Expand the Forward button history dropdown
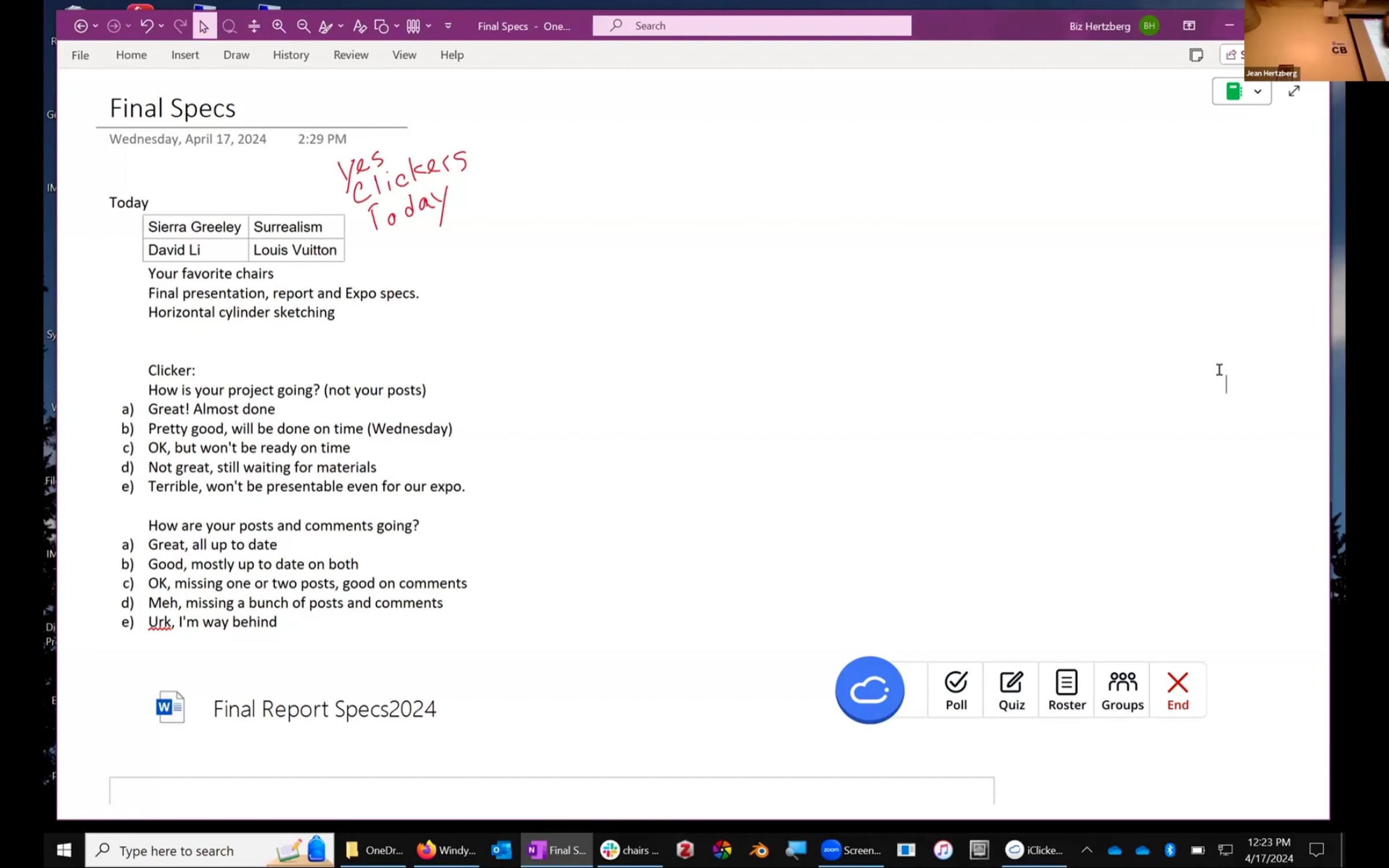 click(x=128, y=26)
